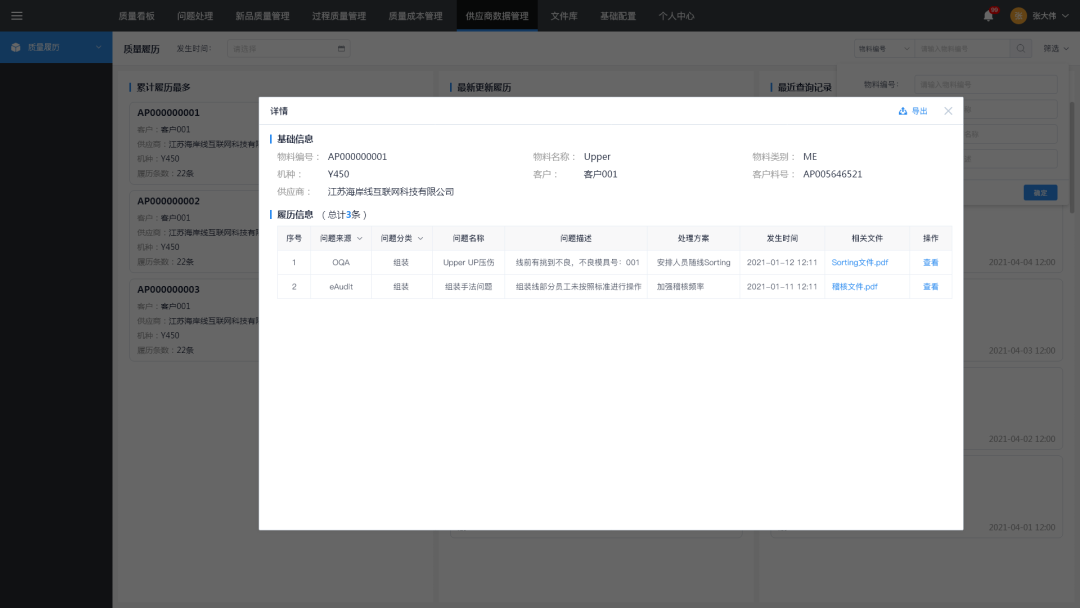Screen dimensions: 1080x608
Task: Select the AP000000002 card
Action: click(195, 231)
